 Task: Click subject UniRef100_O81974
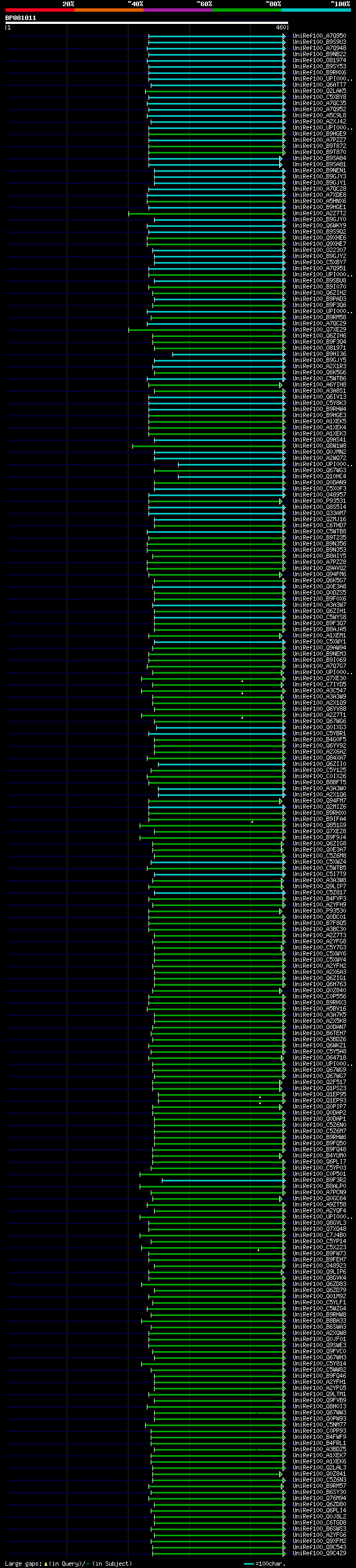319,60
